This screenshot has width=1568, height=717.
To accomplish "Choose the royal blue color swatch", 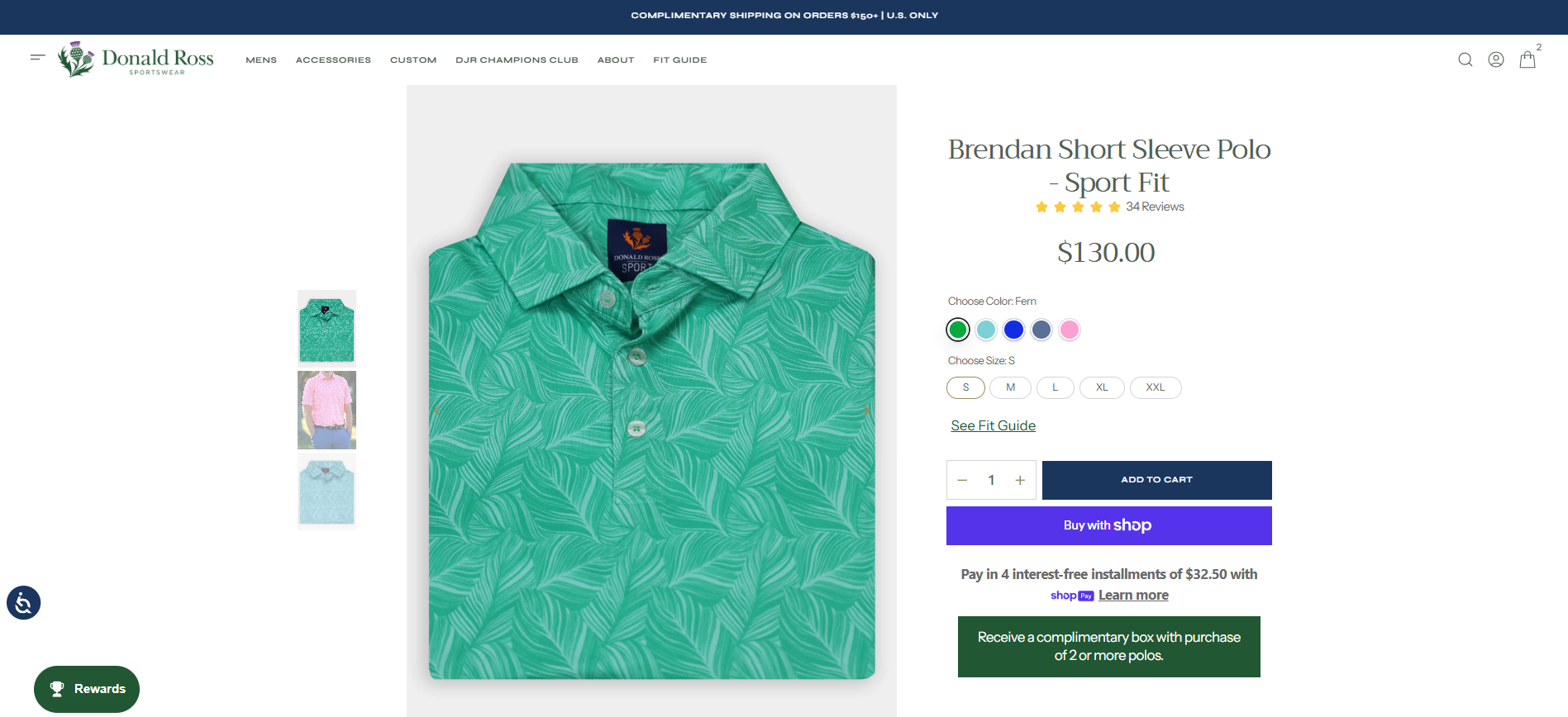I will tap(1013, 330).
